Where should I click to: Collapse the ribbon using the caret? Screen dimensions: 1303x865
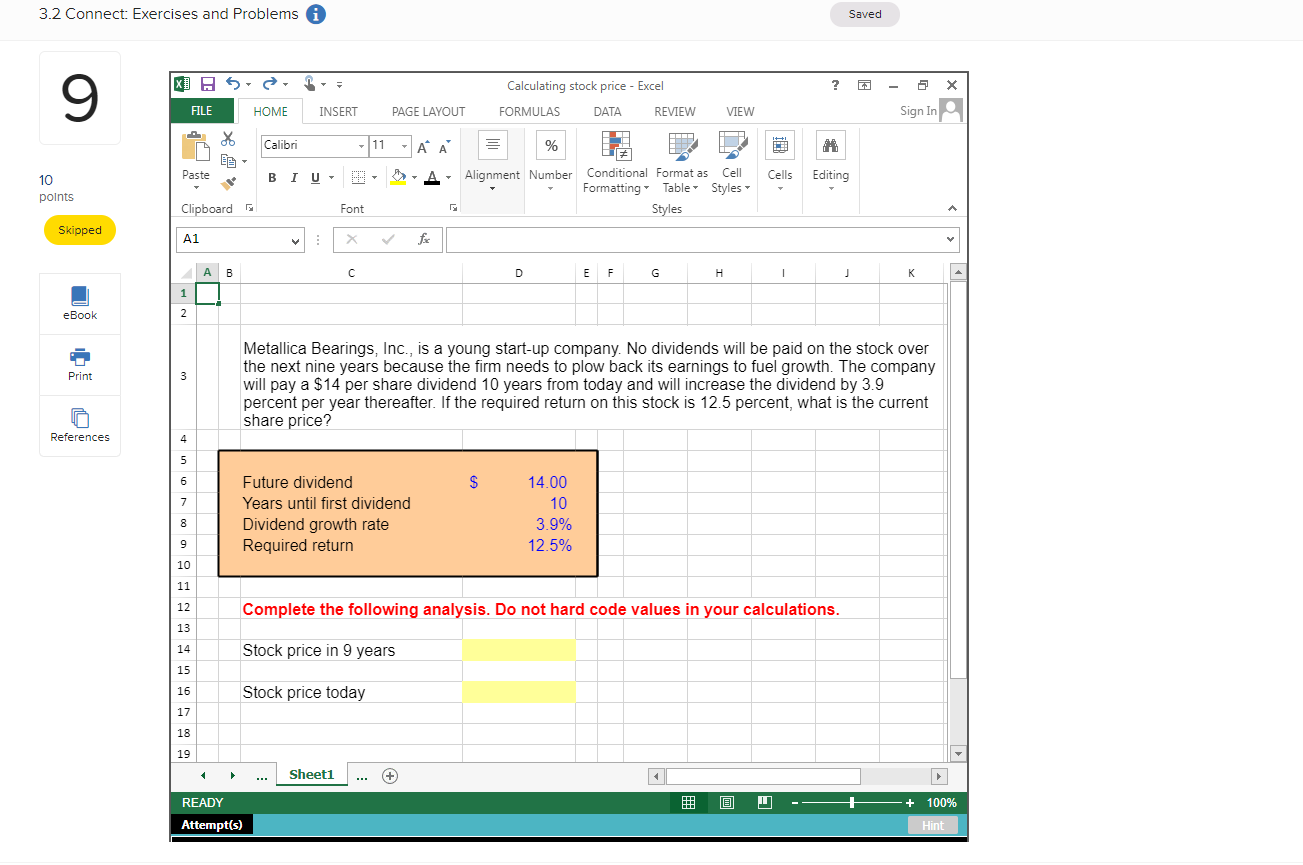[x=951, y=208]
